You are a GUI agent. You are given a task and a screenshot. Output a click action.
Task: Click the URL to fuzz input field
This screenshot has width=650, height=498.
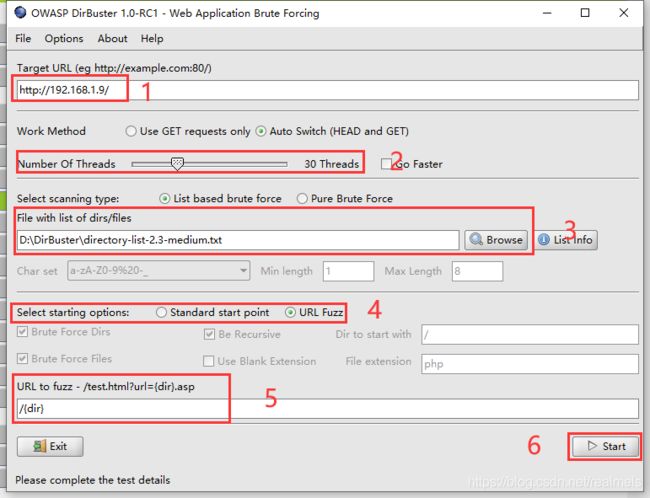point(327,409)
